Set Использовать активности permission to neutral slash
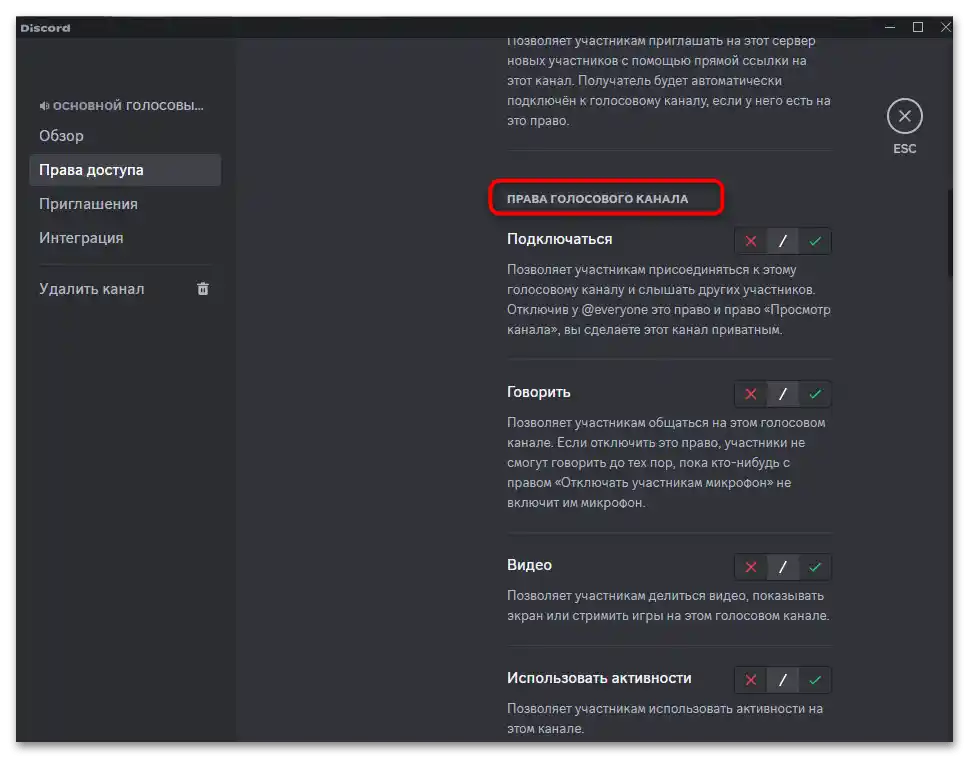This screenshot has width=969, height=758. tap(782, 680)
